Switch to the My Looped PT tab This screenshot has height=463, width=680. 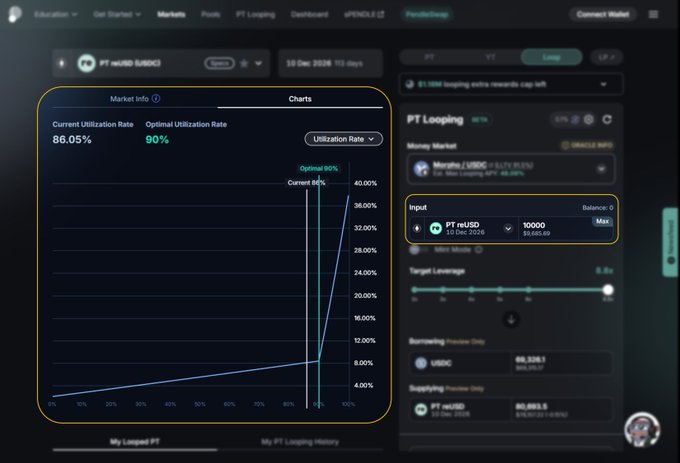point(134,442)
